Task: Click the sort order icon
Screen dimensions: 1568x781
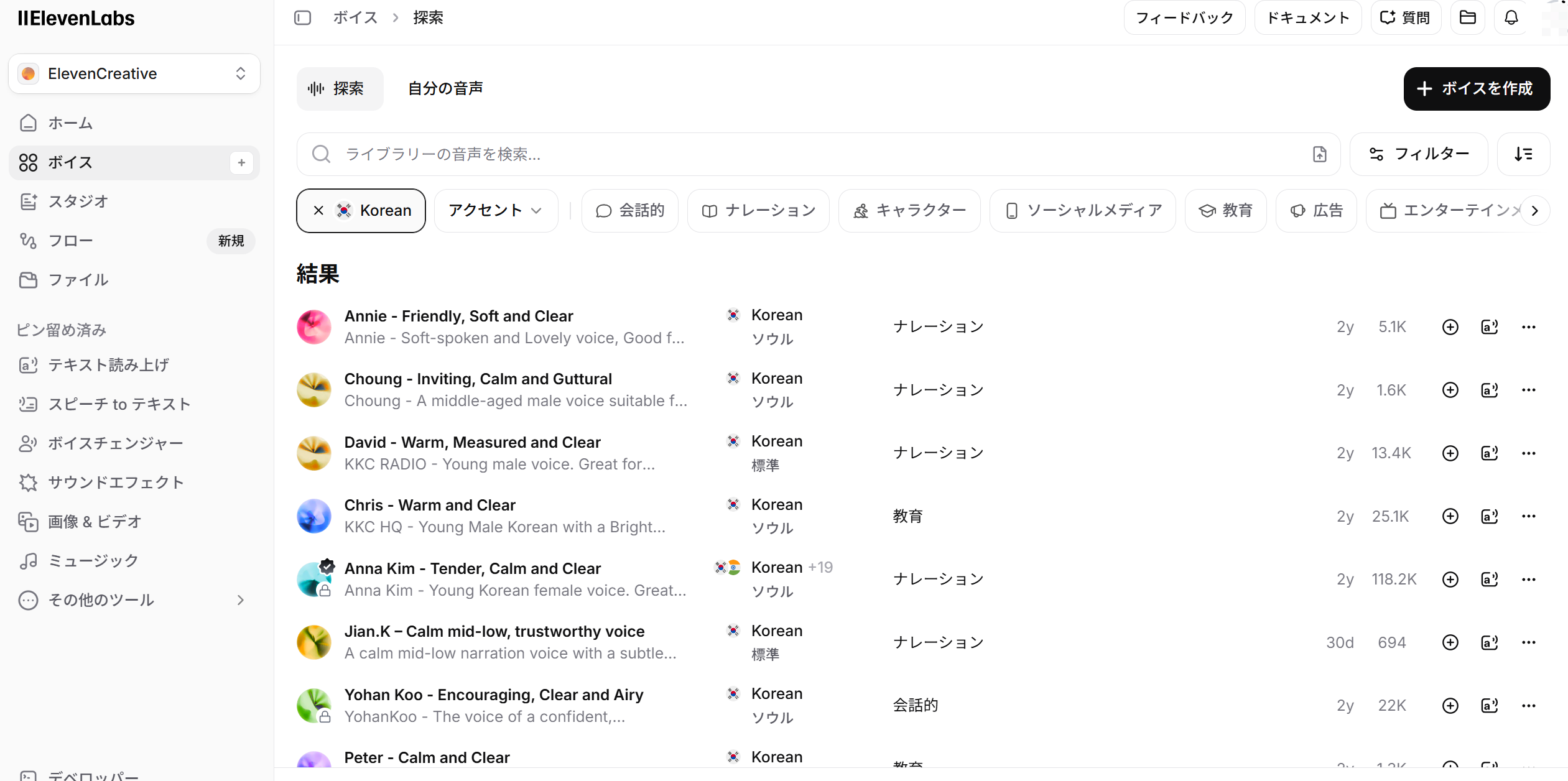Action: (1523, 154)
